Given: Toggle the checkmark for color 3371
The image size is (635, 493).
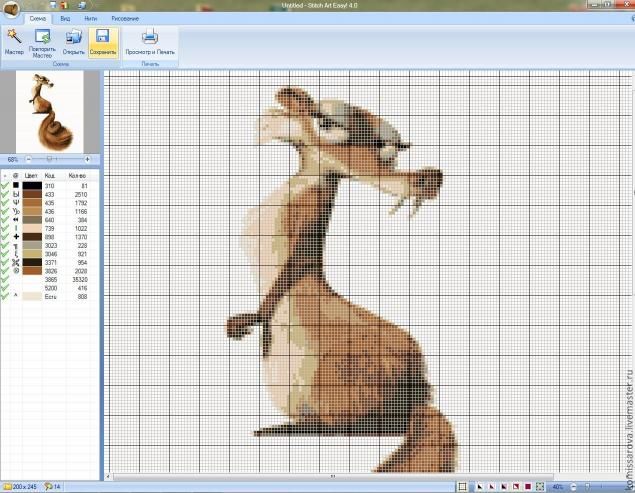Looking at the screenshot, I should tap(5, 262).
